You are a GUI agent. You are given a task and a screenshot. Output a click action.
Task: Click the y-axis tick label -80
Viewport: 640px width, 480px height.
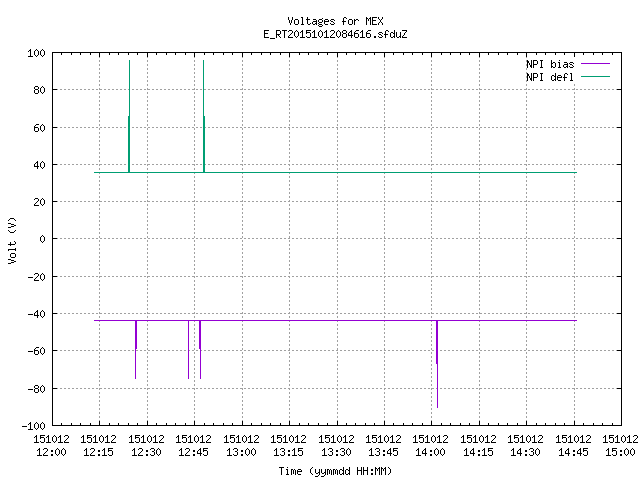(36, 389)
